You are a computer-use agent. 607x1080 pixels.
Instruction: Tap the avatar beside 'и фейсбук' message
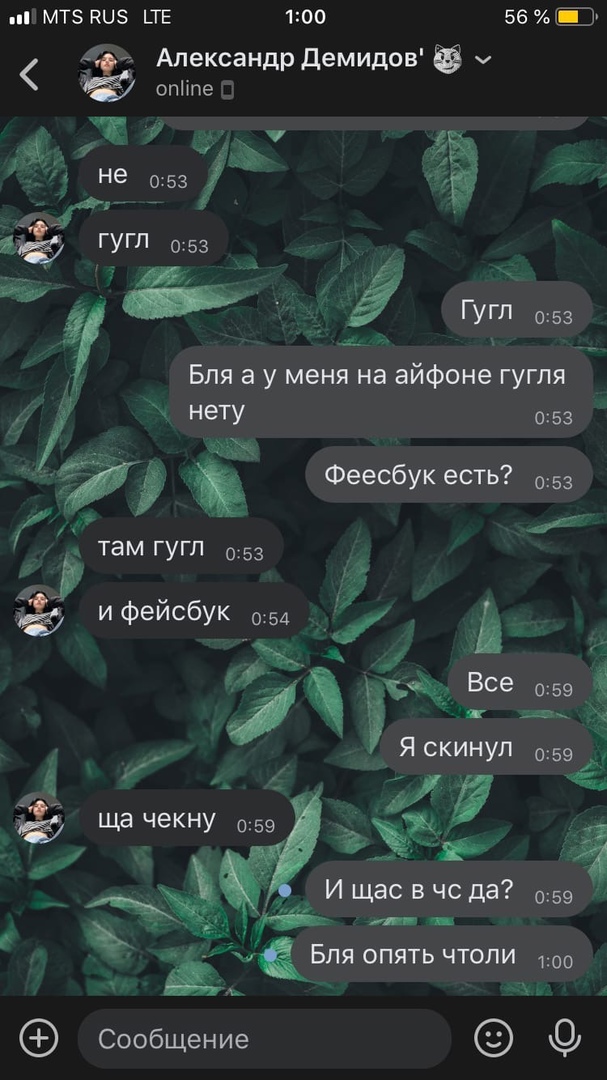click(x=39, y=610)
